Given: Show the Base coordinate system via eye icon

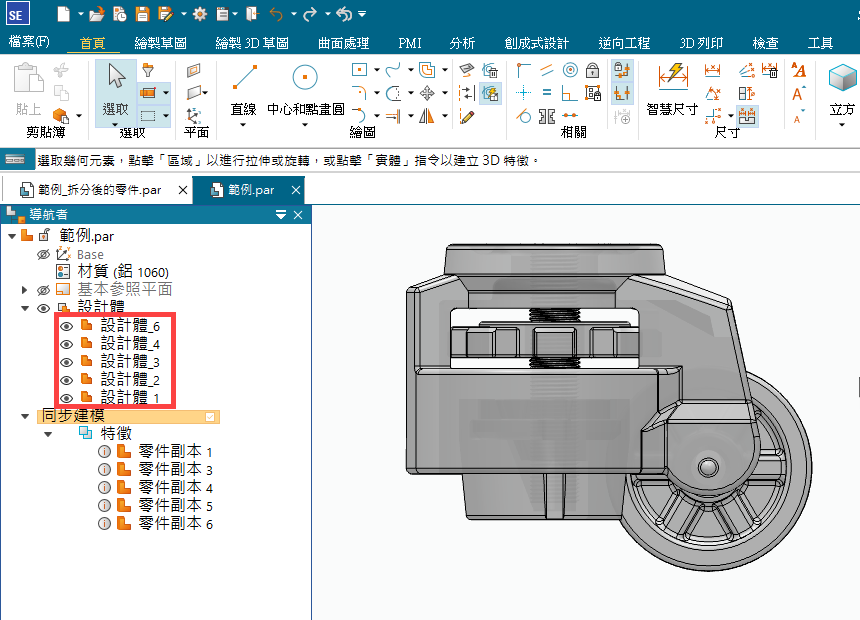Looking at the screenshot, I should coord(43,254).
